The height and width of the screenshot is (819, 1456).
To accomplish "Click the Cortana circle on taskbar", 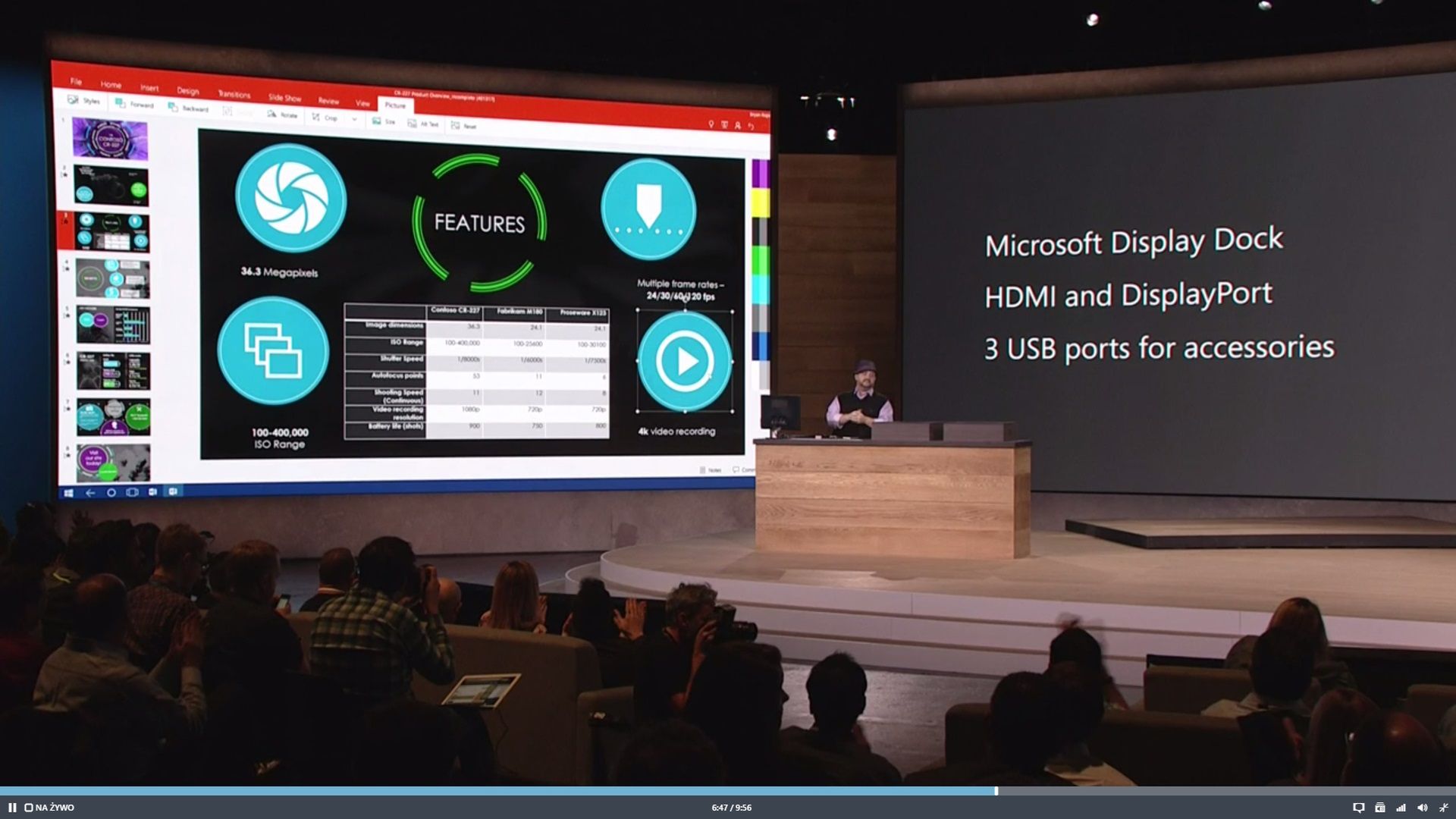I will pos(111,493).
